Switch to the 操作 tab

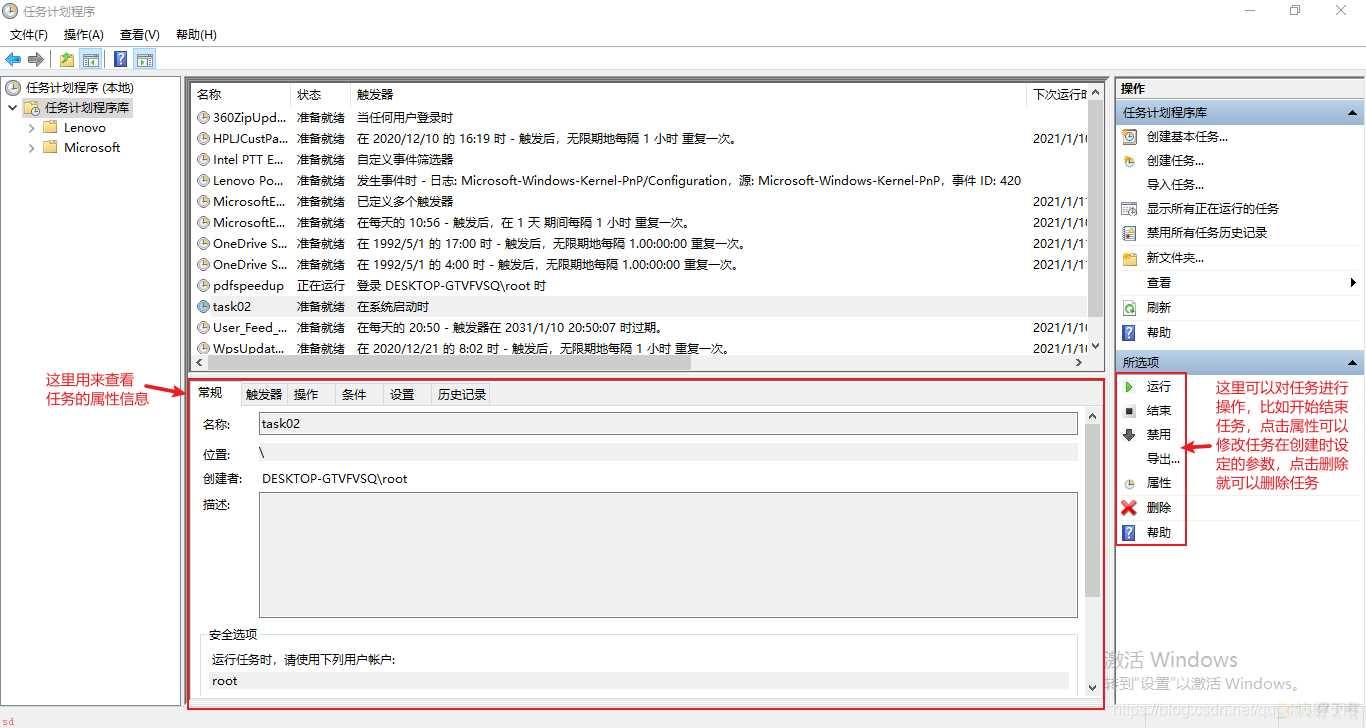pos(306,395)
